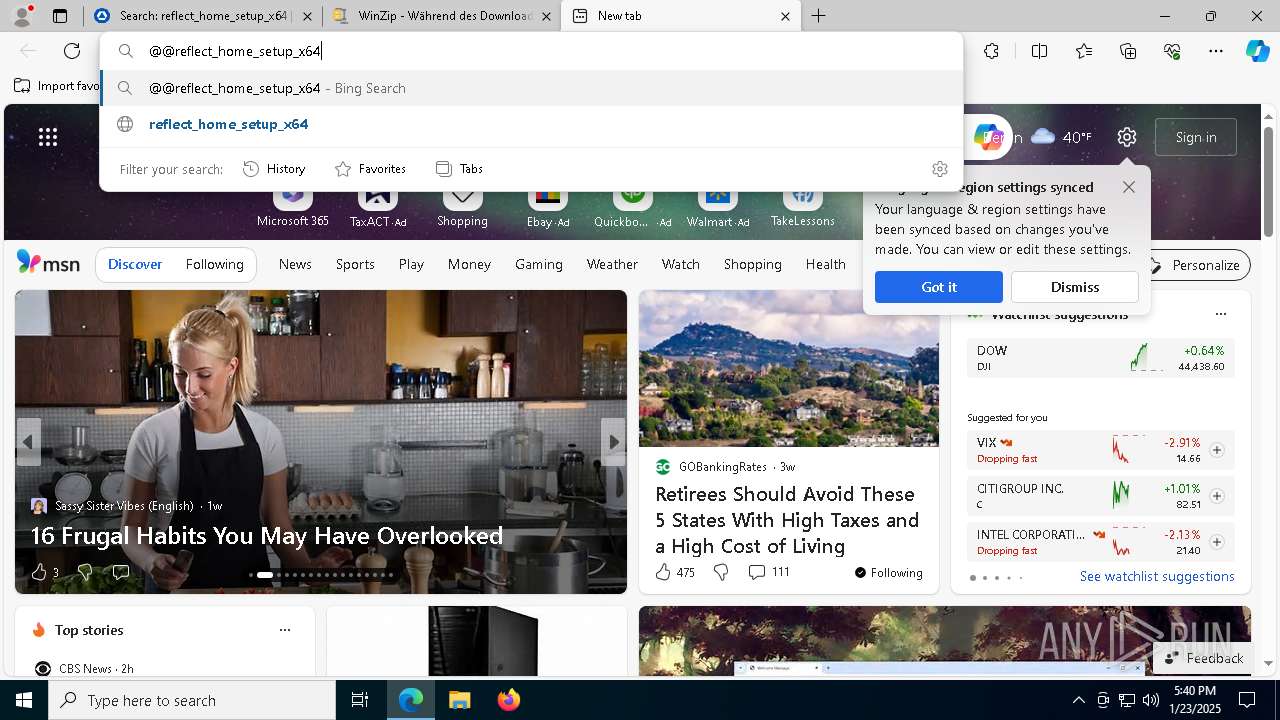Open the Feedback button
The height and width of the screenshot is (720, 1280).
click(x=1203, y=658)
